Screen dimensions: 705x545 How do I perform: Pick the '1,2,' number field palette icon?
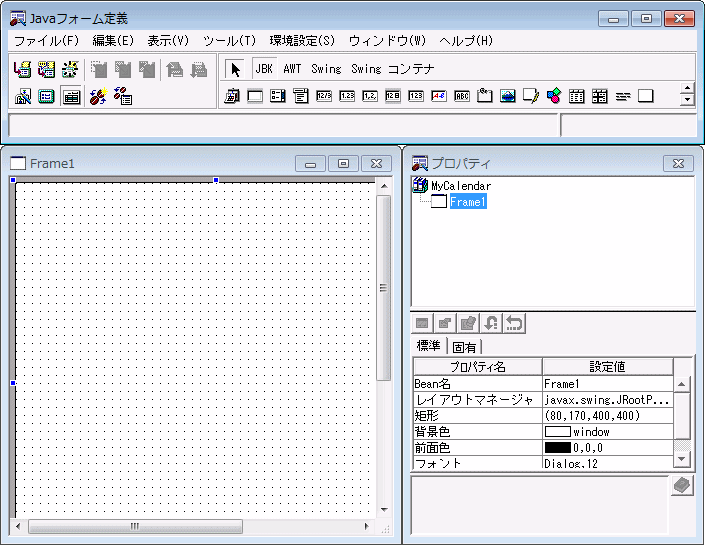click(x=370, y=96)
